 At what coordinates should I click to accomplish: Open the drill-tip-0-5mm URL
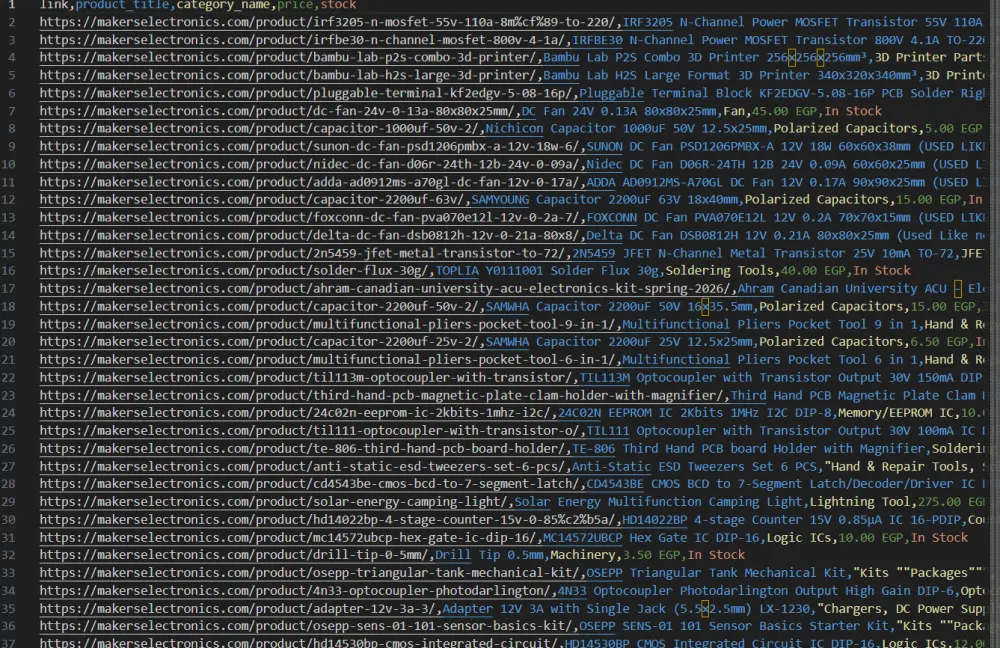click(x=237, y=555)
